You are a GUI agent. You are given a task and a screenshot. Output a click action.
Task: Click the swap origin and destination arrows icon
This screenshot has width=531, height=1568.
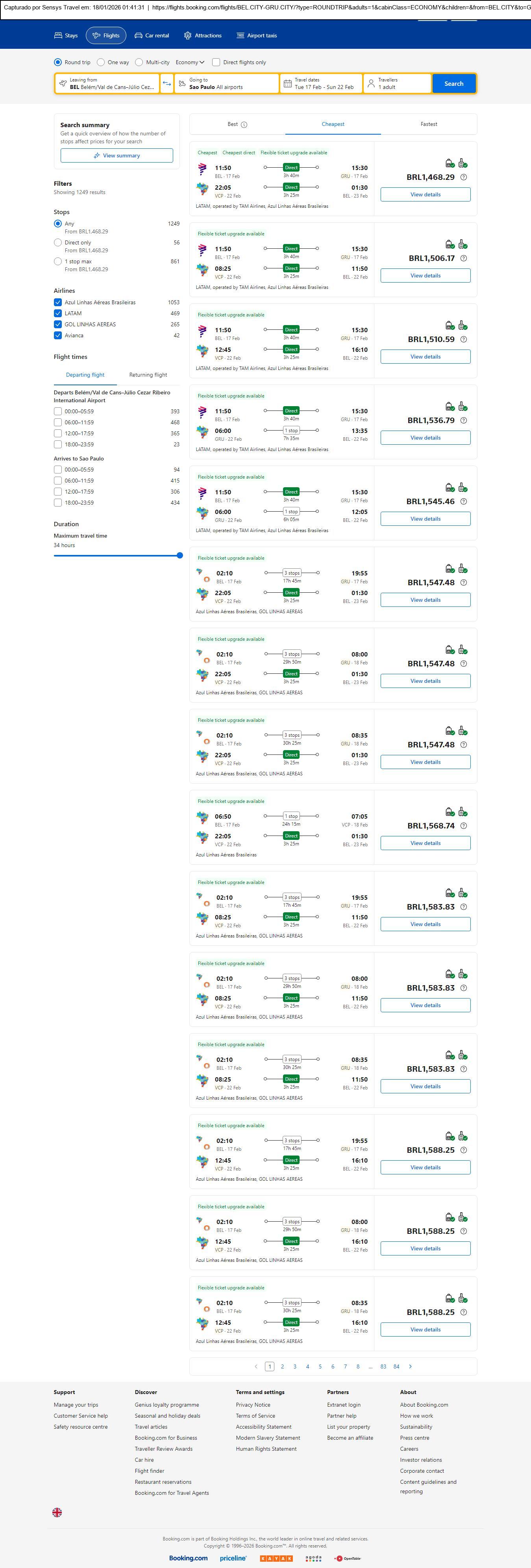pos(167,83)
